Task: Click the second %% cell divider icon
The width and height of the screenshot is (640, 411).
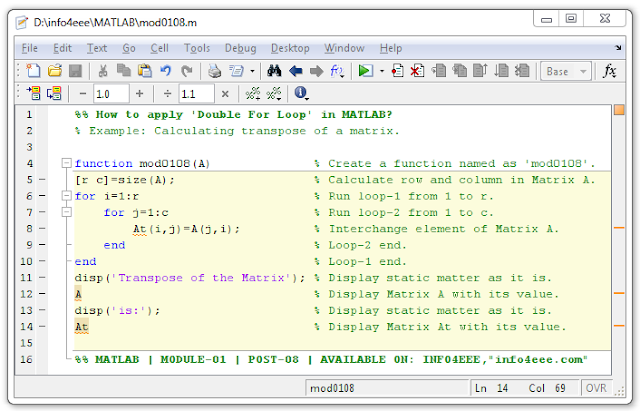Action: 274,93
